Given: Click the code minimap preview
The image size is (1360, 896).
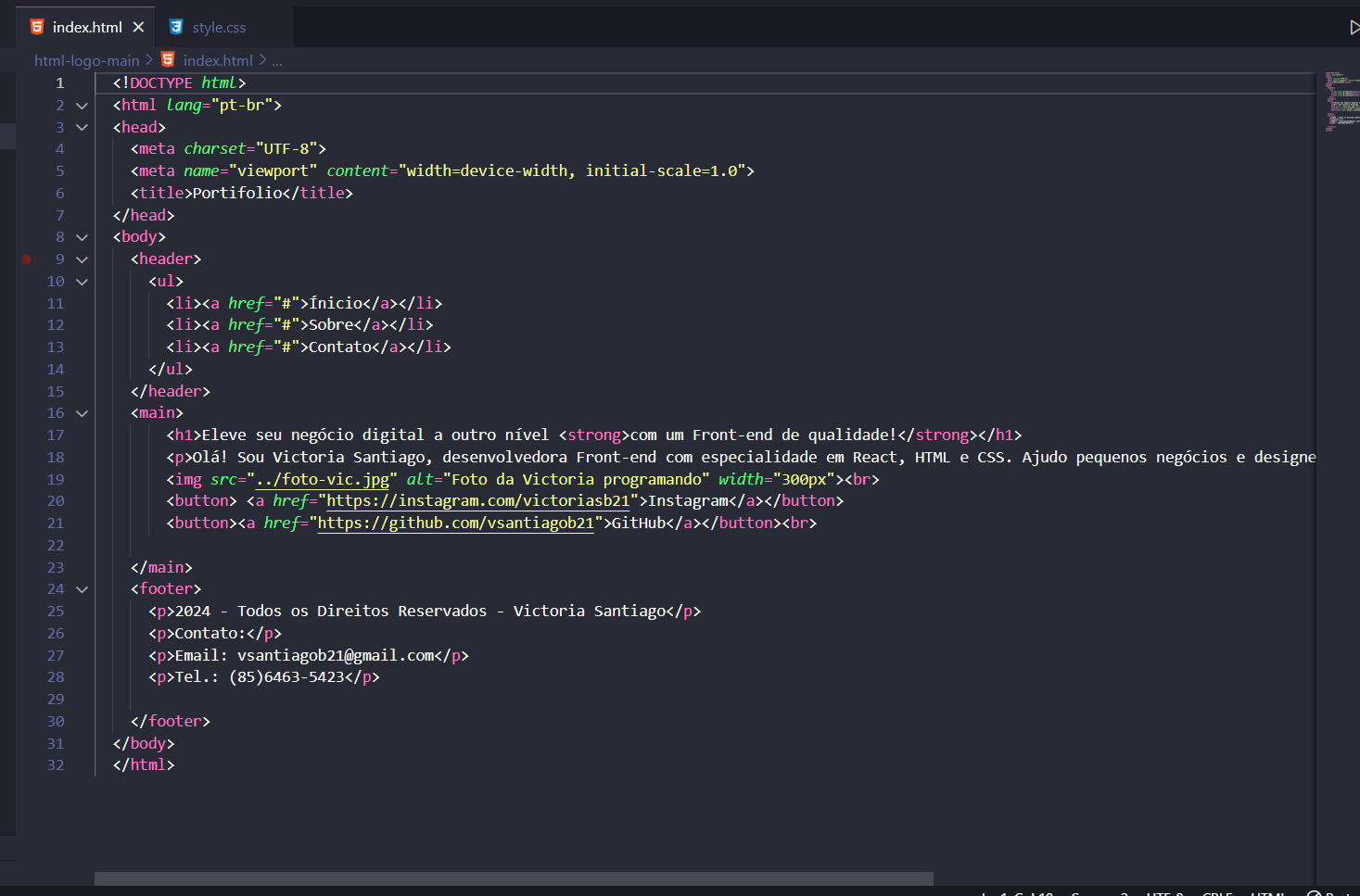Looking at the screenshot, I should [1341, 102].
